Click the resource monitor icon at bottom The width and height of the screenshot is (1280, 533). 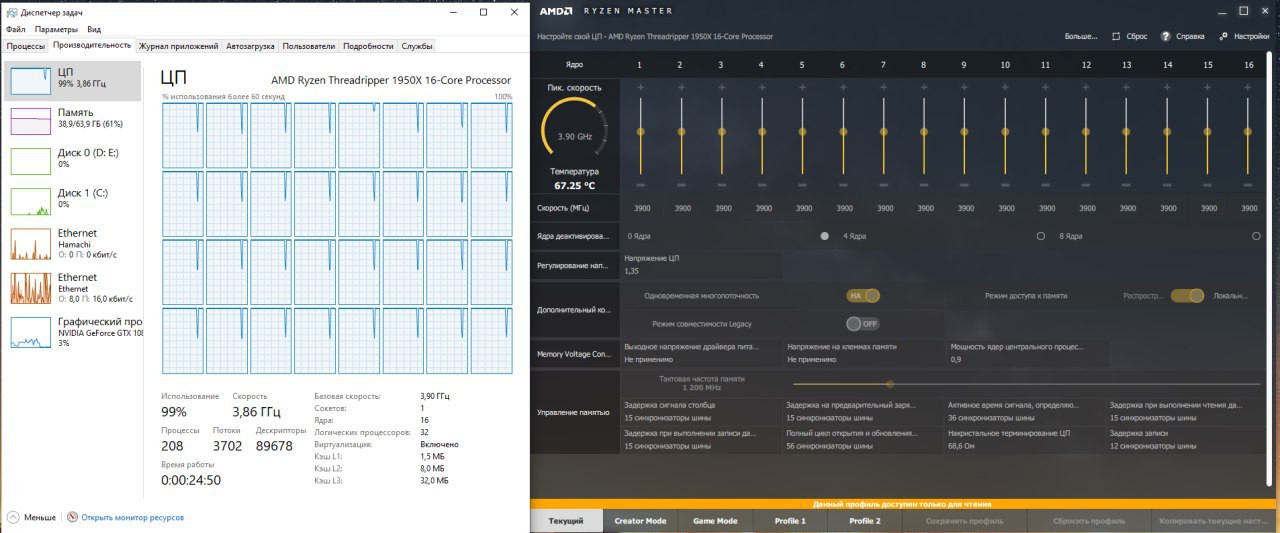(72, 517)
